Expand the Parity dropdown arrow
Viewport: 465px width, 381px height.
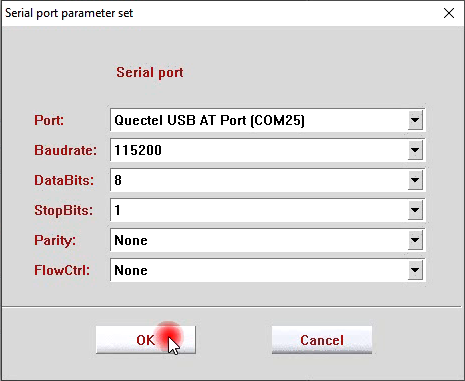(x=415, y=240)
